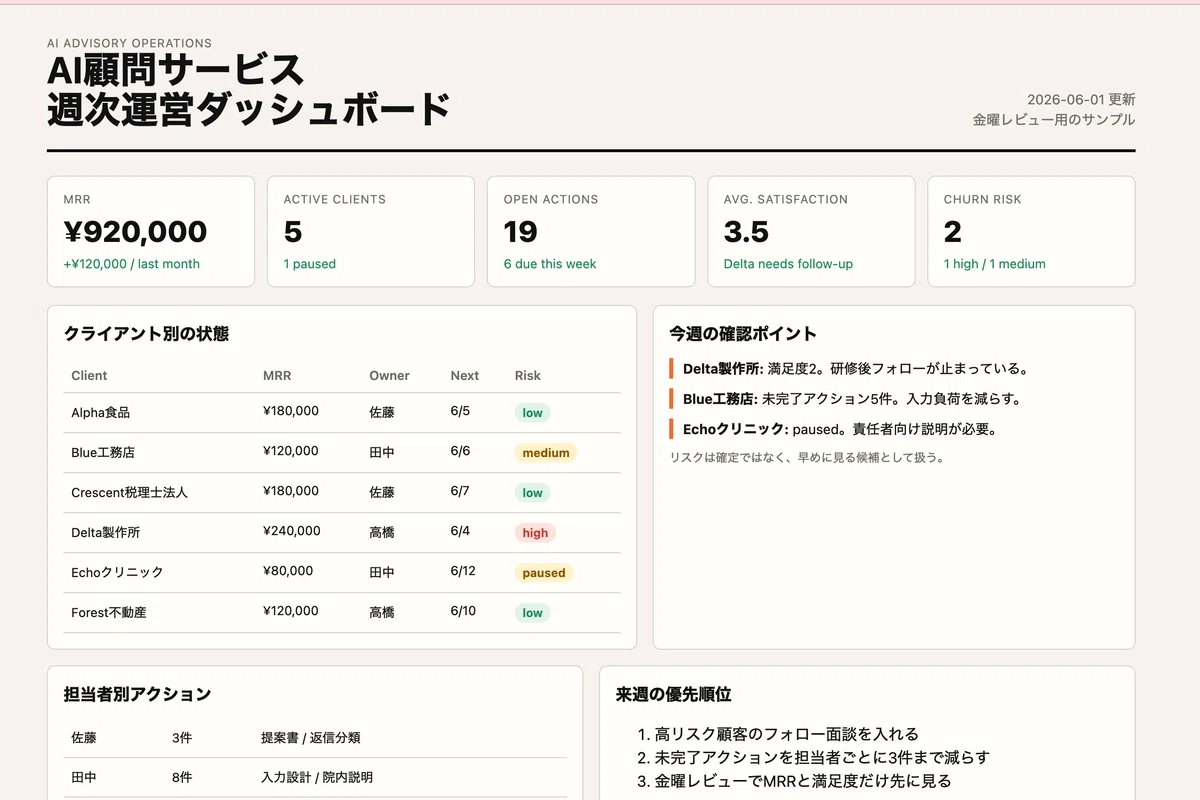
Task: Select the "1 paused" note under Active Clients
Action: click(x=309, y=264)
